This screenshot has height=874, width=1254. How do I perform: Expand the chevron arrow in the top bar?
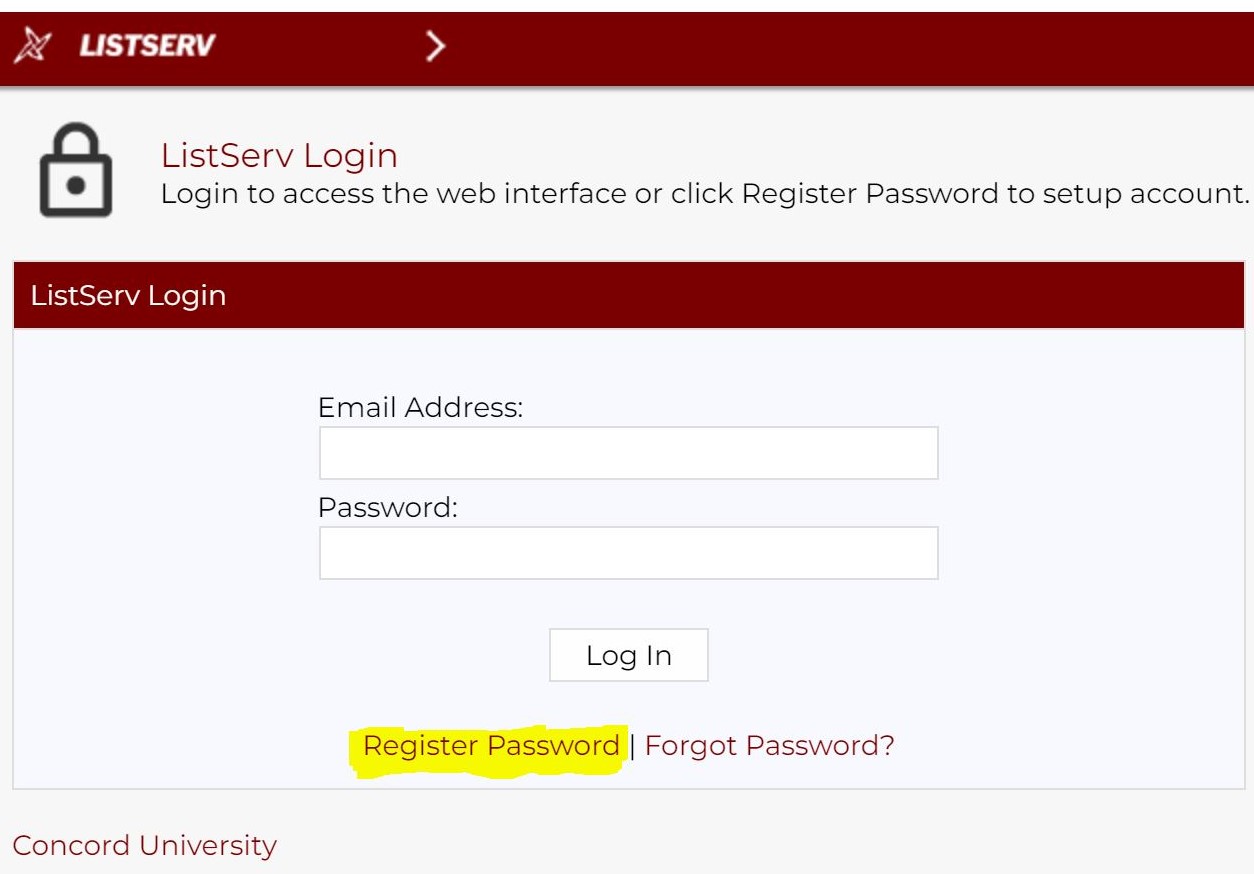(x=434, y=46)
